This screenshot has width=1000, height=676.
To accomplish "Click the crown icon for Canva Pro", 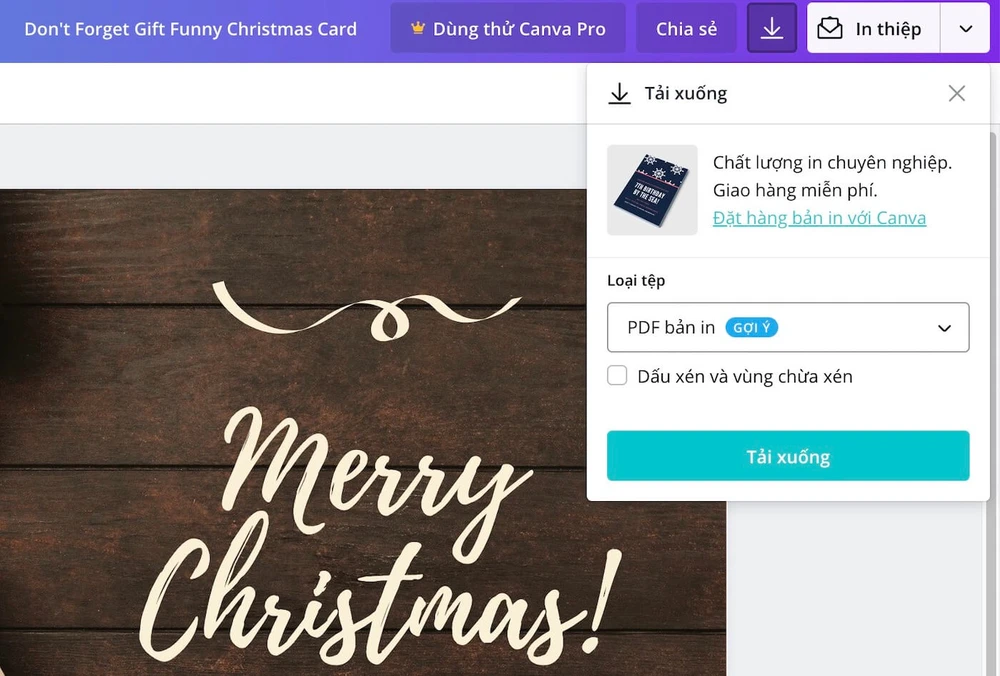I will click(416, 29).
